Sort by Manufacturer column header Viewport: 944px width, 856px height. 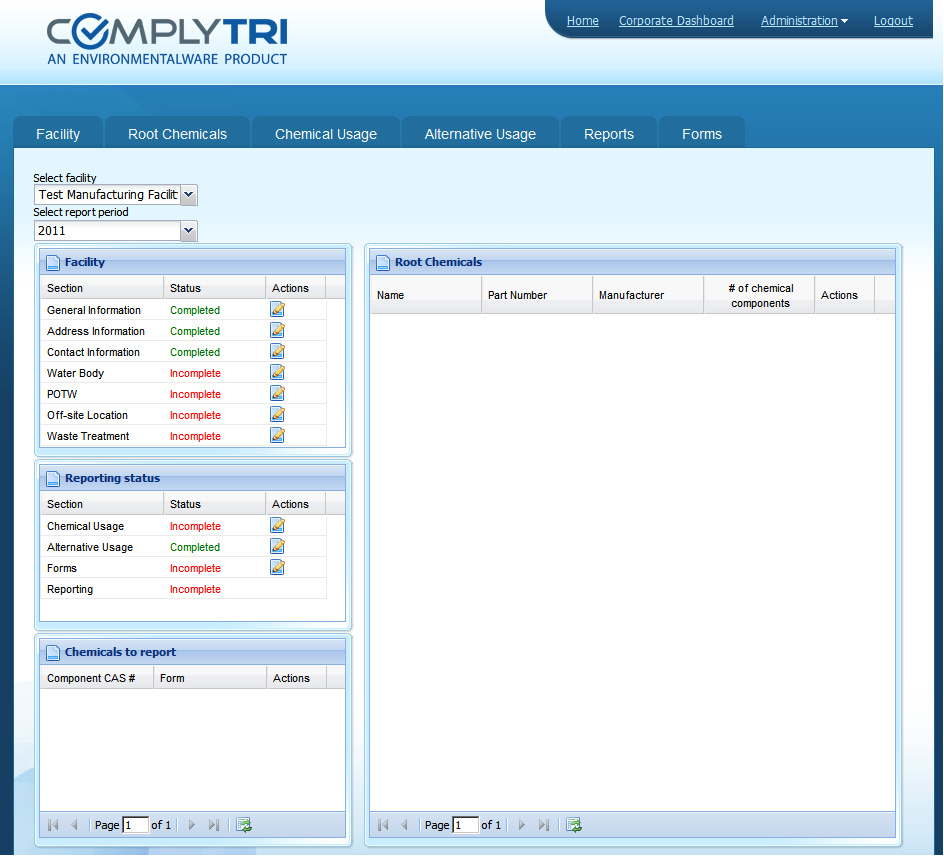pyautogui.click(x=631, y=295)
